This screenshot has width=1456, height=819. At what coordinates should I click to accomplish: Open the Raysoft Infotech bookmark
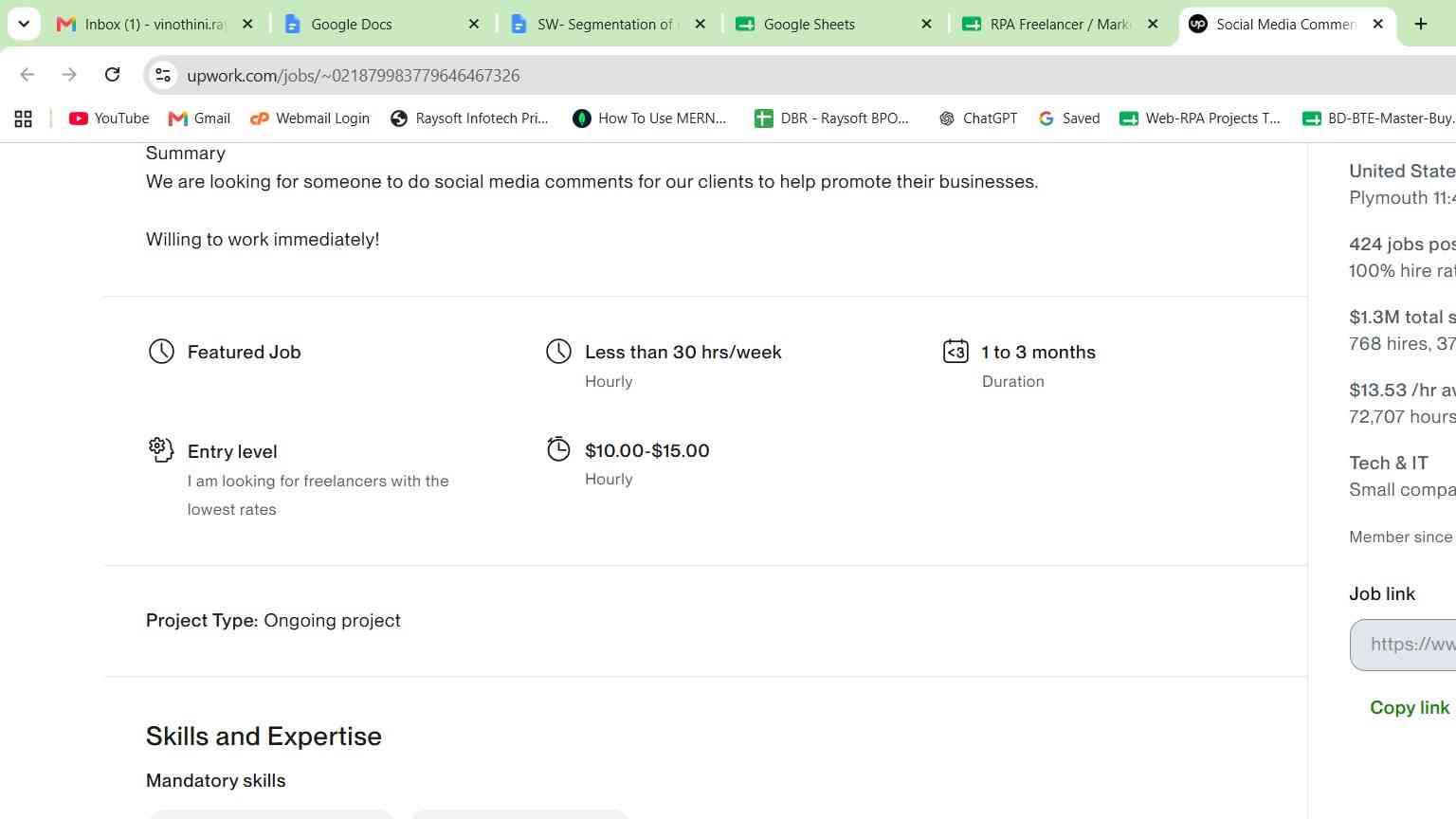[469, 118]
